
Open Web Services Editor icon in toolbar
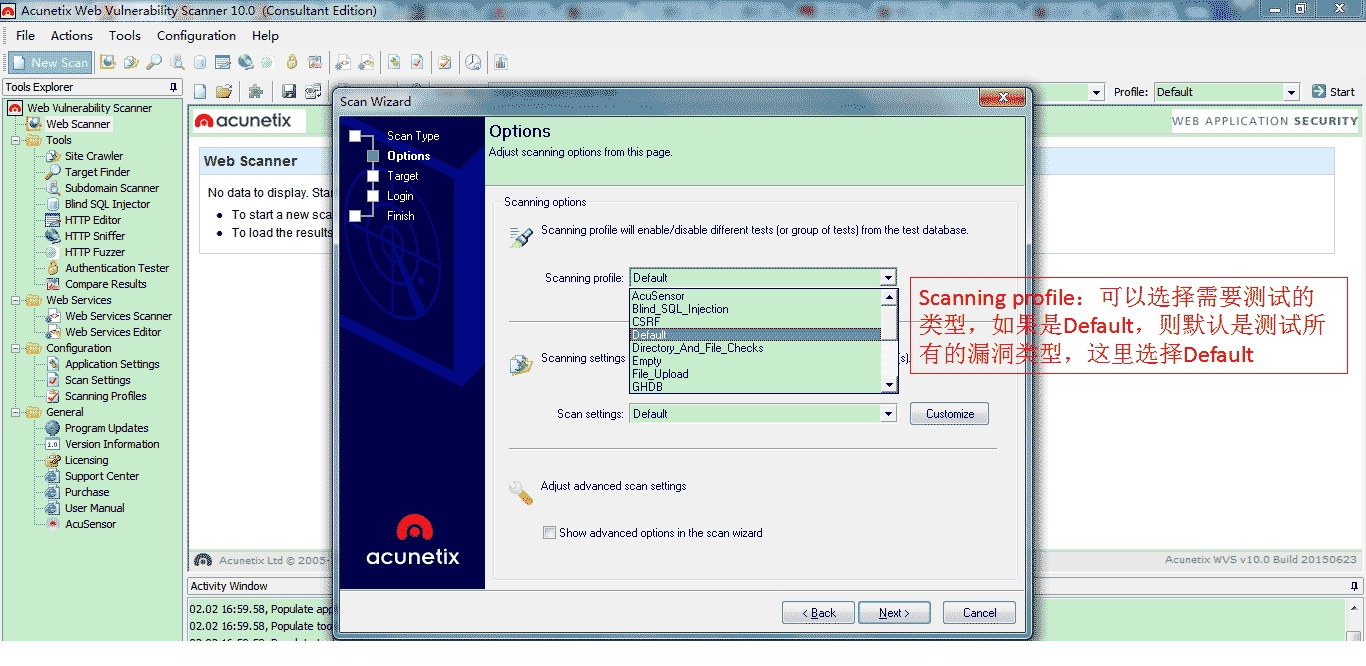(x=366, y=62)
